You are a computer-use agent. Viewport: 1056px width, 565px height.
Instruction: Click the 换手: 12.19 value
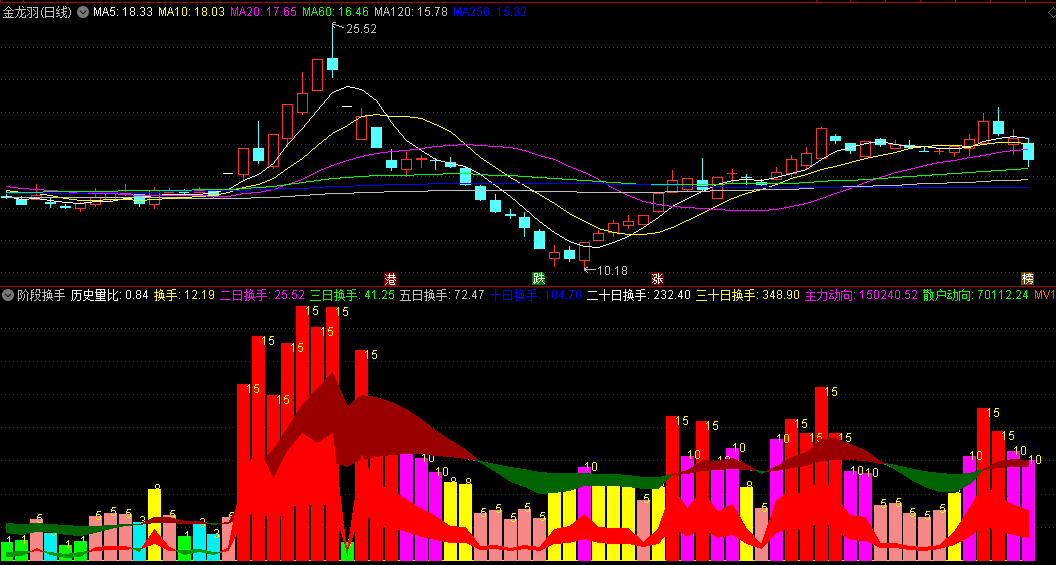184,294
